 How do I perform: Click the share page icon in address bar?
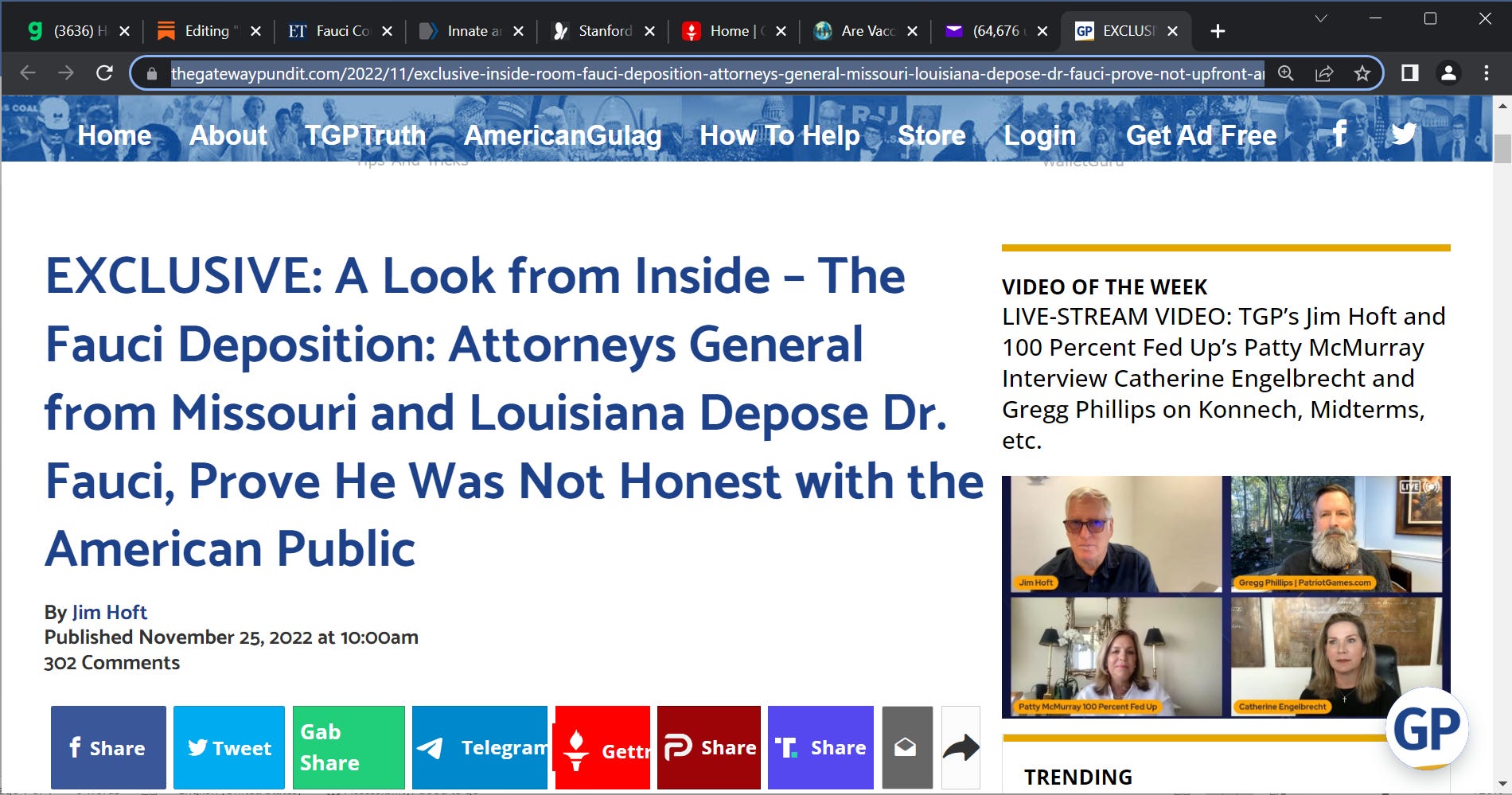click(1324, 73)
